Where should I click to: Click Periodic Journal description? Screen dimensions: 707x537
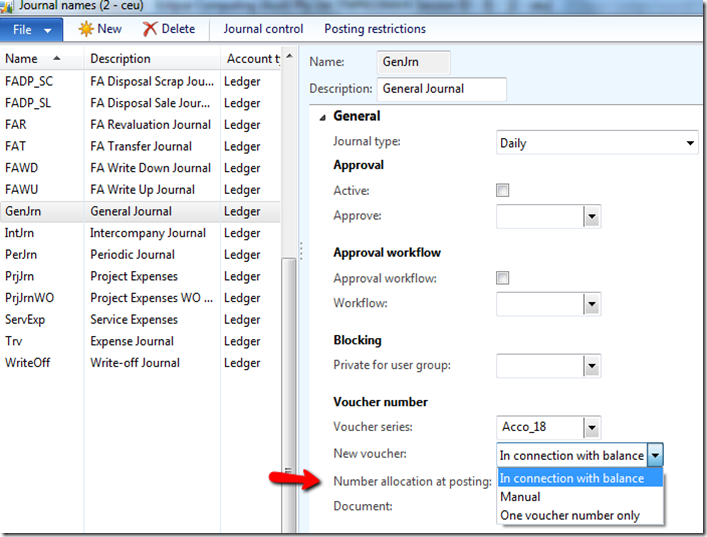coord(133,255)
